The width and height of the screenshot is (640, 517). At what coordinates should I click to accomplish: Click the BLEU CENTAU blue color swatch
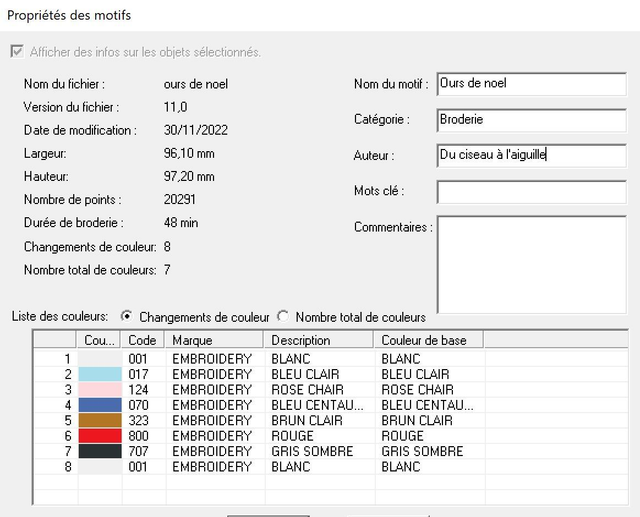pos(100,405)
